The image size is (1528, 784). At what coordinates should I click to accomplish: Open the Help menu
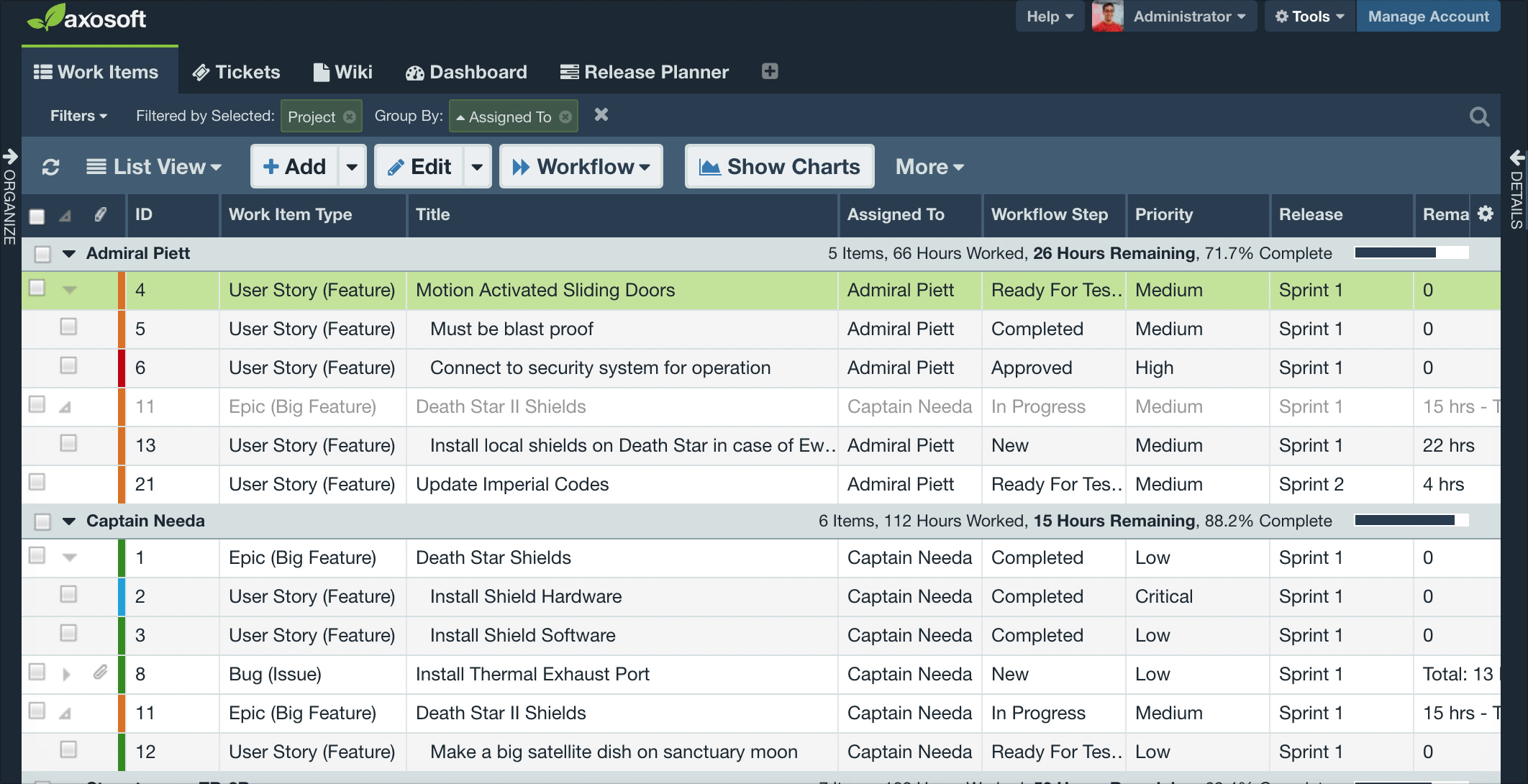click(x=1050, y=16)
